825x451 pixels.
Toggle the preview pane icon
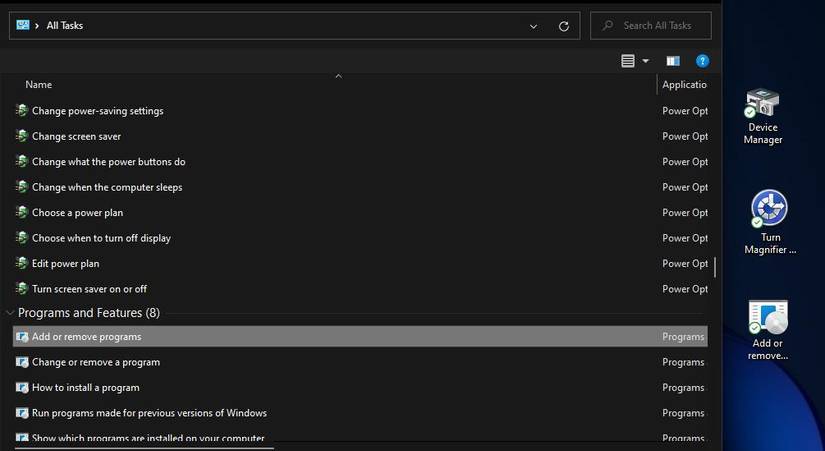pos(673,61)
